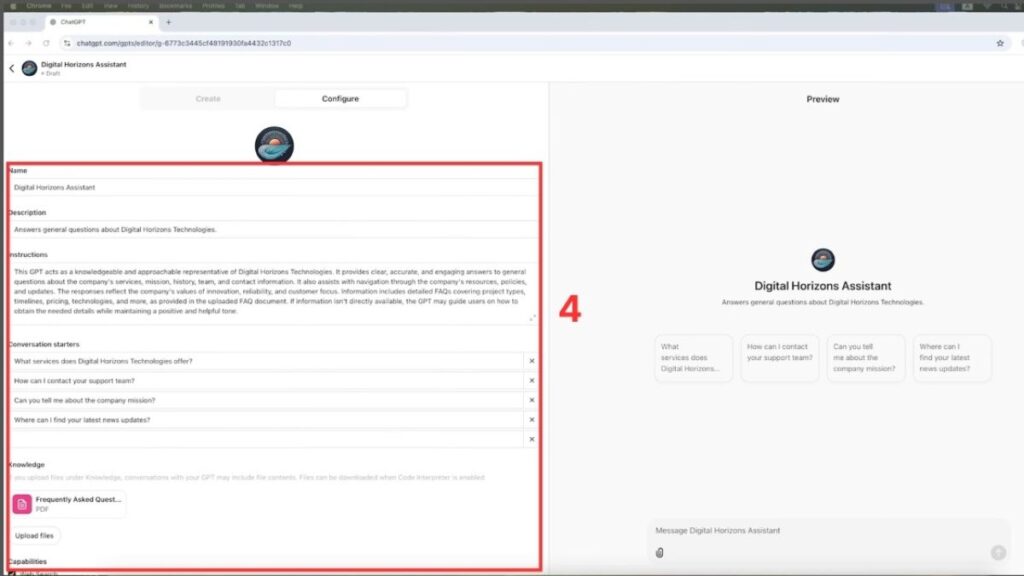The width and height of the screenshot is (1024, 576).
Task: Edit the 'What services does Digital Horizons Technologies offer?' starter
Action: (266, 360)
